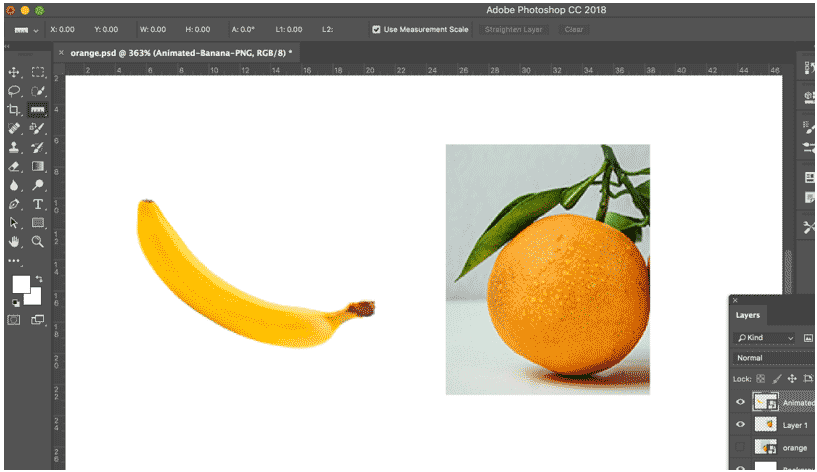Click the Clear button
The width and height of the screenshot is (817, 472).
tap(574, 30)
